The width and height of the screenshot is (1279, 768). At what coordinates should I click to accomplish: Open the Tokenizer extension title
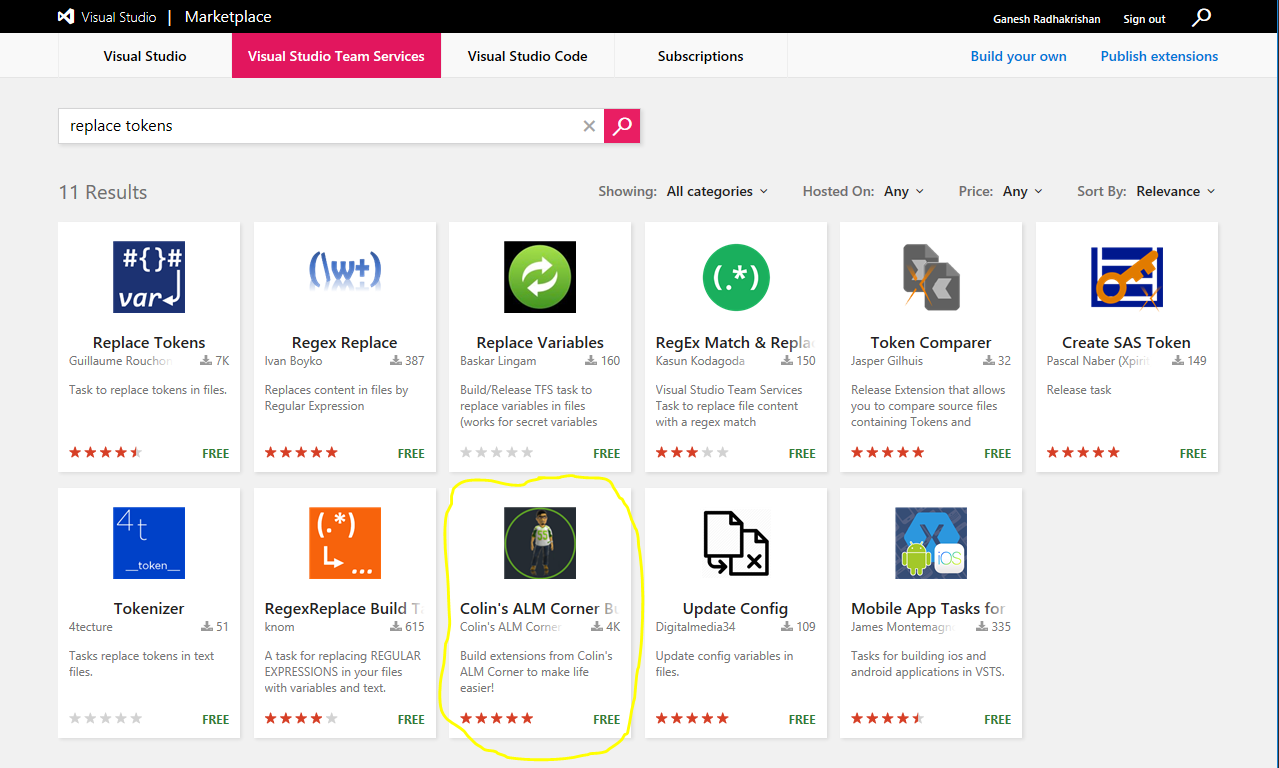pos(149,608)
